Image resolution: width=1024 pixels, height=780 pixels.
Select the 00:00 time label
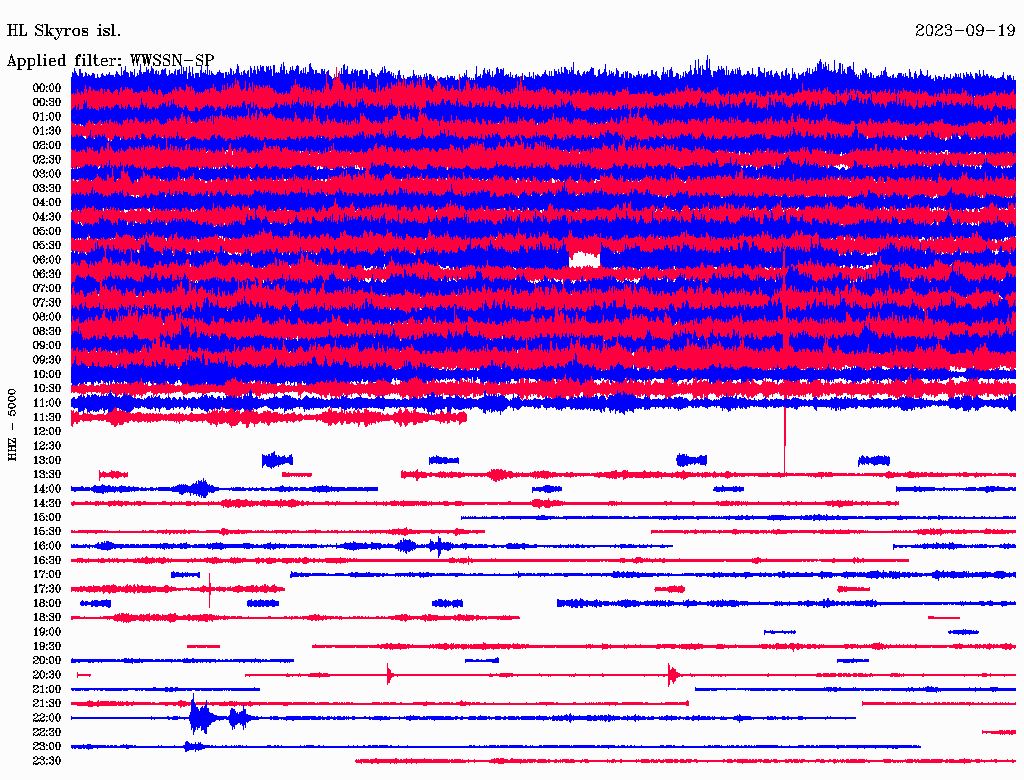click(47, 88)
